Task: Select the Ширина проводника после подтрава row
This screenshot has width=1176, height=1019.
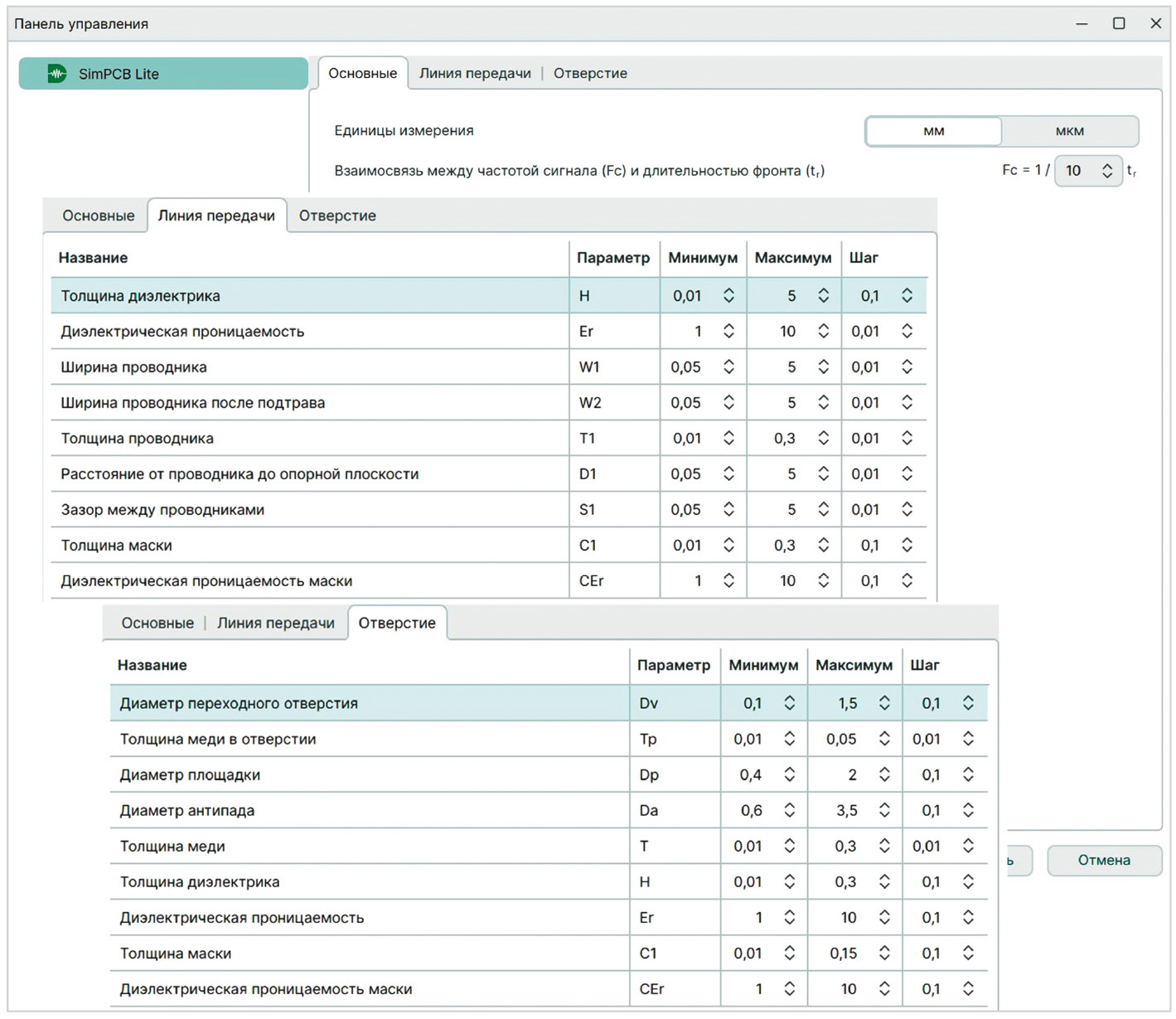Action: point(489,402)
